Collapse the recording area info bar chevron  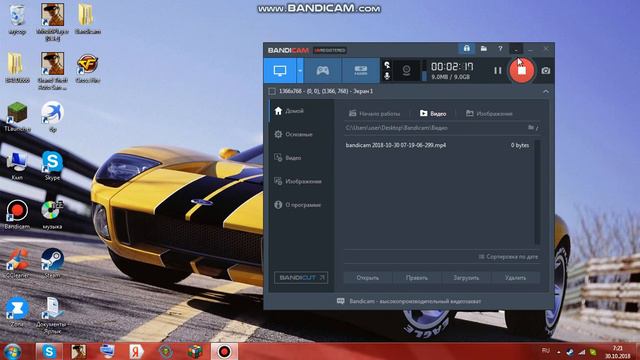coord(546,91)
